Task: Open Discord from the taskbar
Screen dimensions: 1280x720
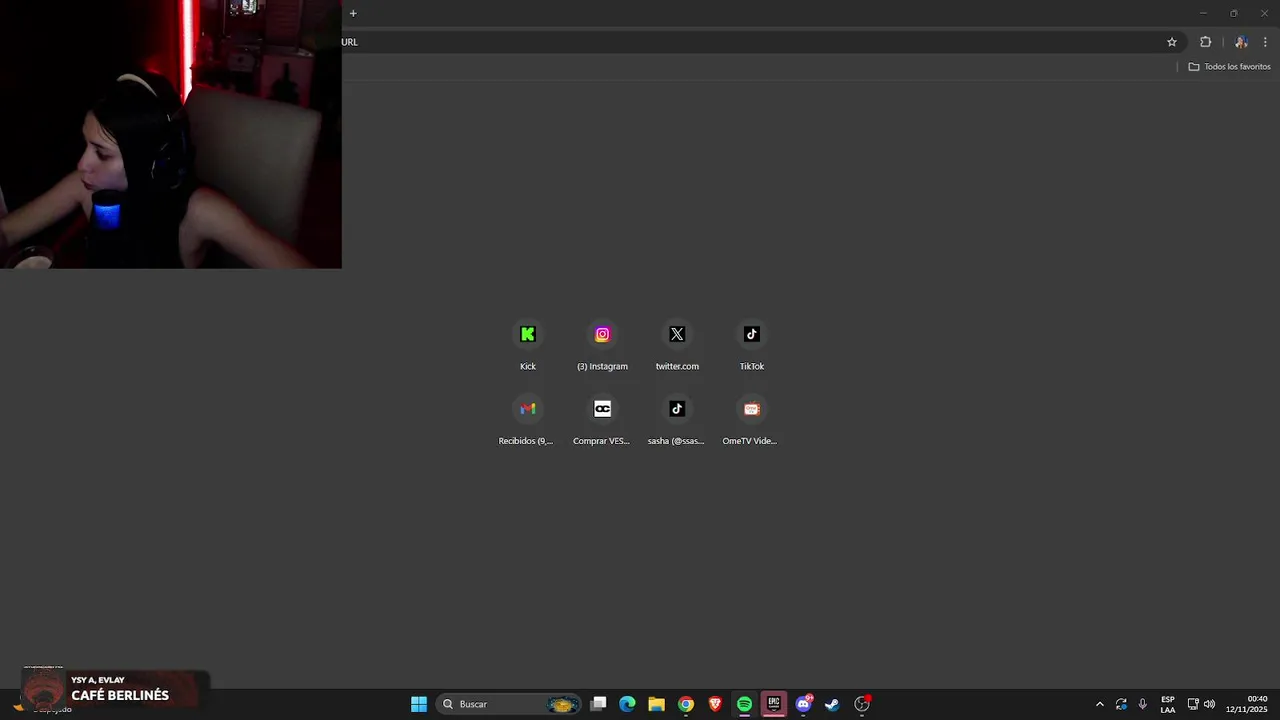Action: 803,704
